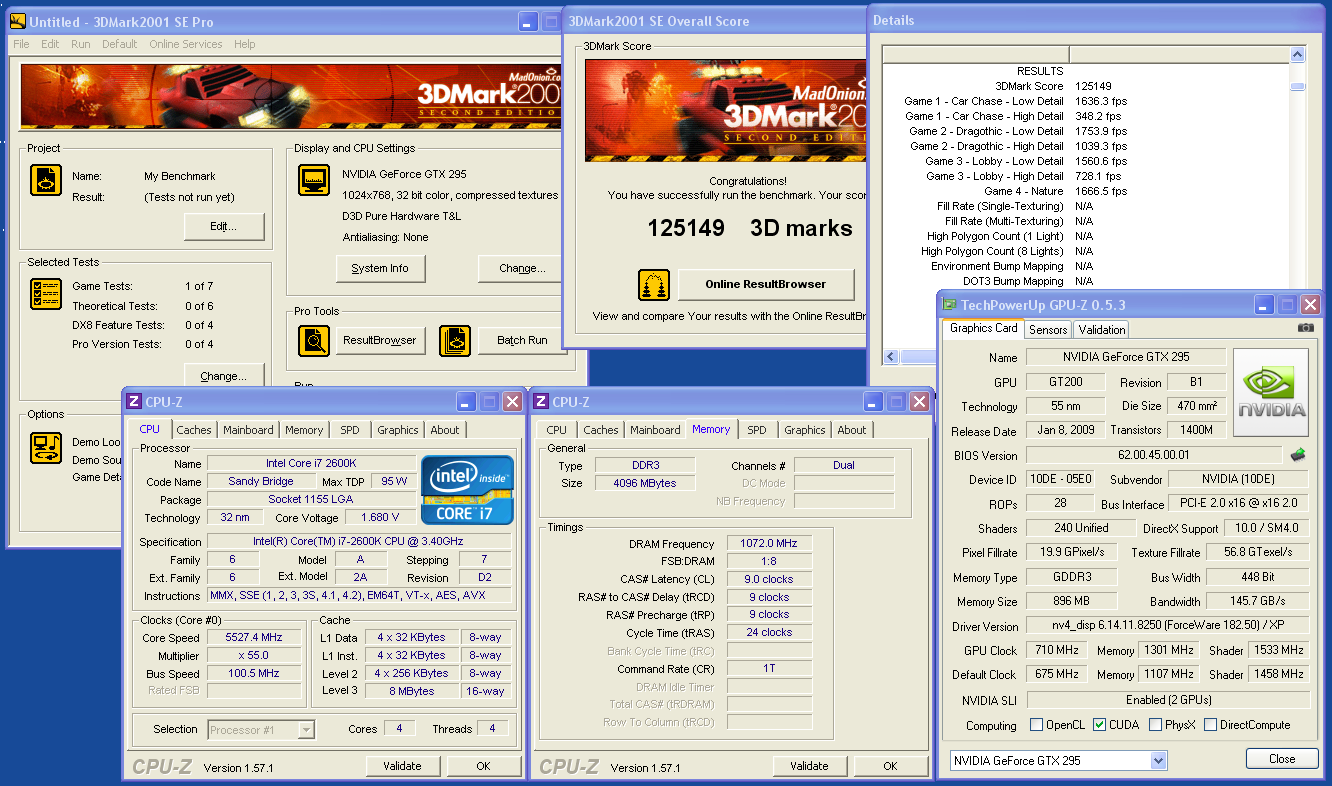Open the Edit menu in 3DMark2001
The height and width of the screenshot is (786, 1332).
(50, 44)
